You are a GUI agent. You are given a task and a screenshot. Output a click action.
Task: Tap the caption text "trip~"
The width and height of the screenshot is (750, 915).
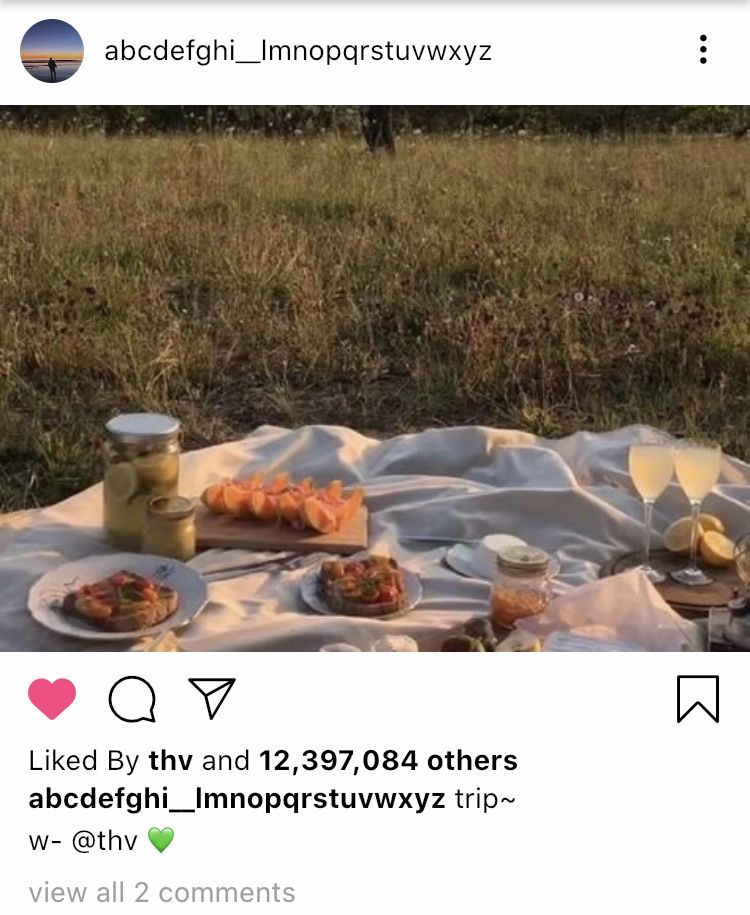click(485, 799)
